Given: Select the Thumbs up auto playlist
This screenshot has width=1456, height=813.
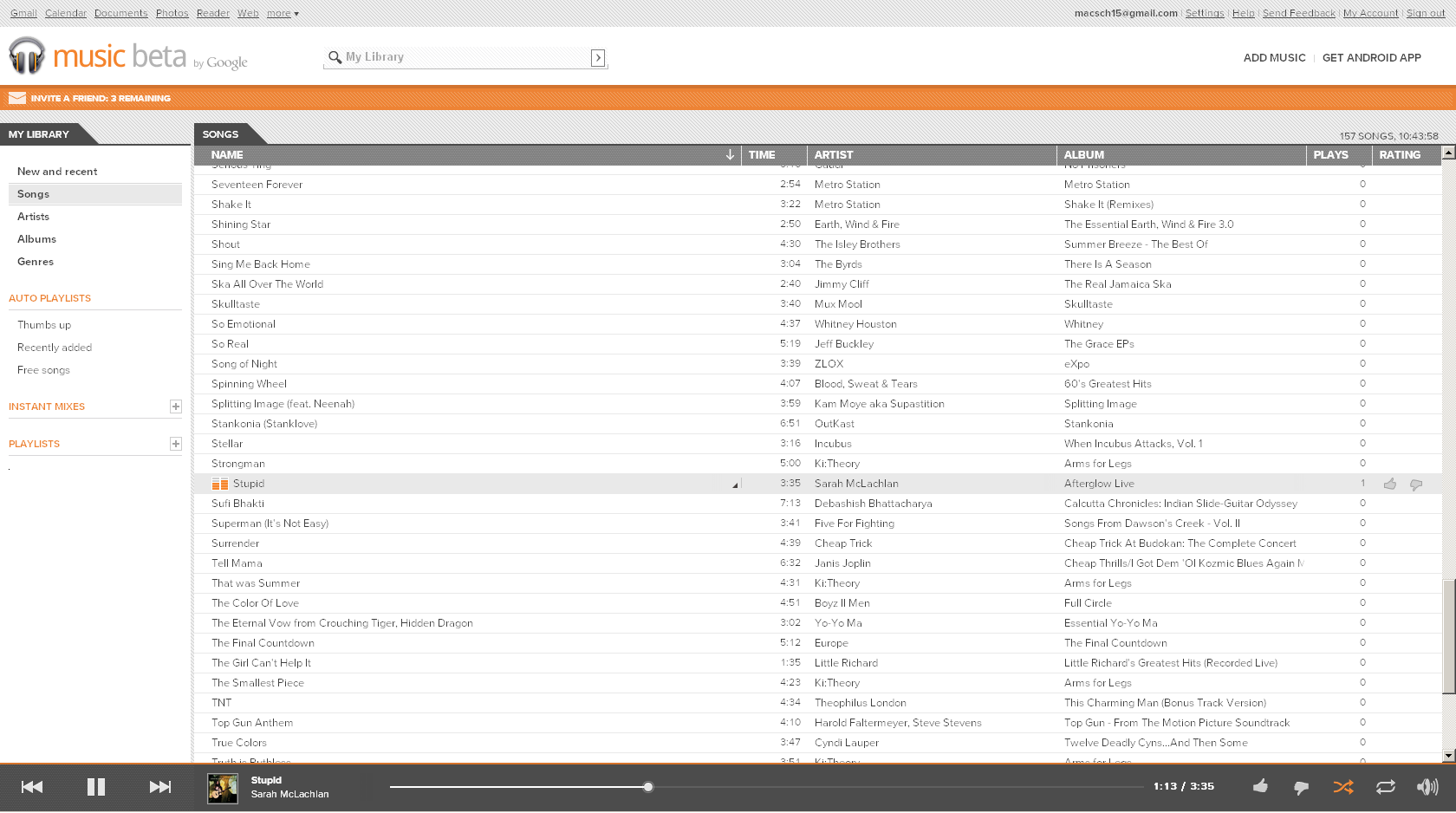Looking at the screenshot, I should (44, 325).
